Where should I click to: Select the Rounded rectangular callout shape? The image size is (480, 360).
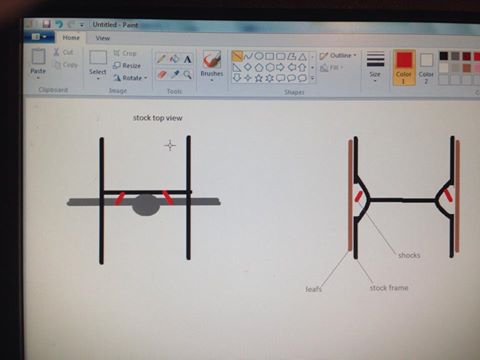click(x=281, y=78)
